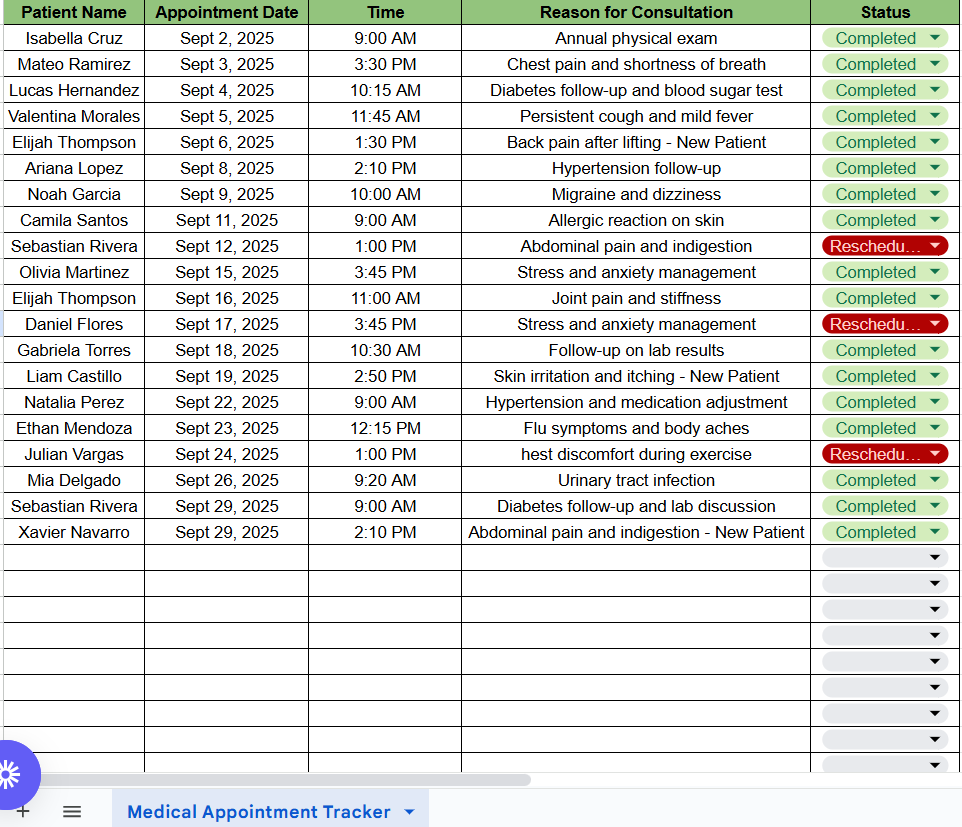The height and width of the screenshot is (827, 962).
Task: Click the Time column header
Action: click(385, 12)
